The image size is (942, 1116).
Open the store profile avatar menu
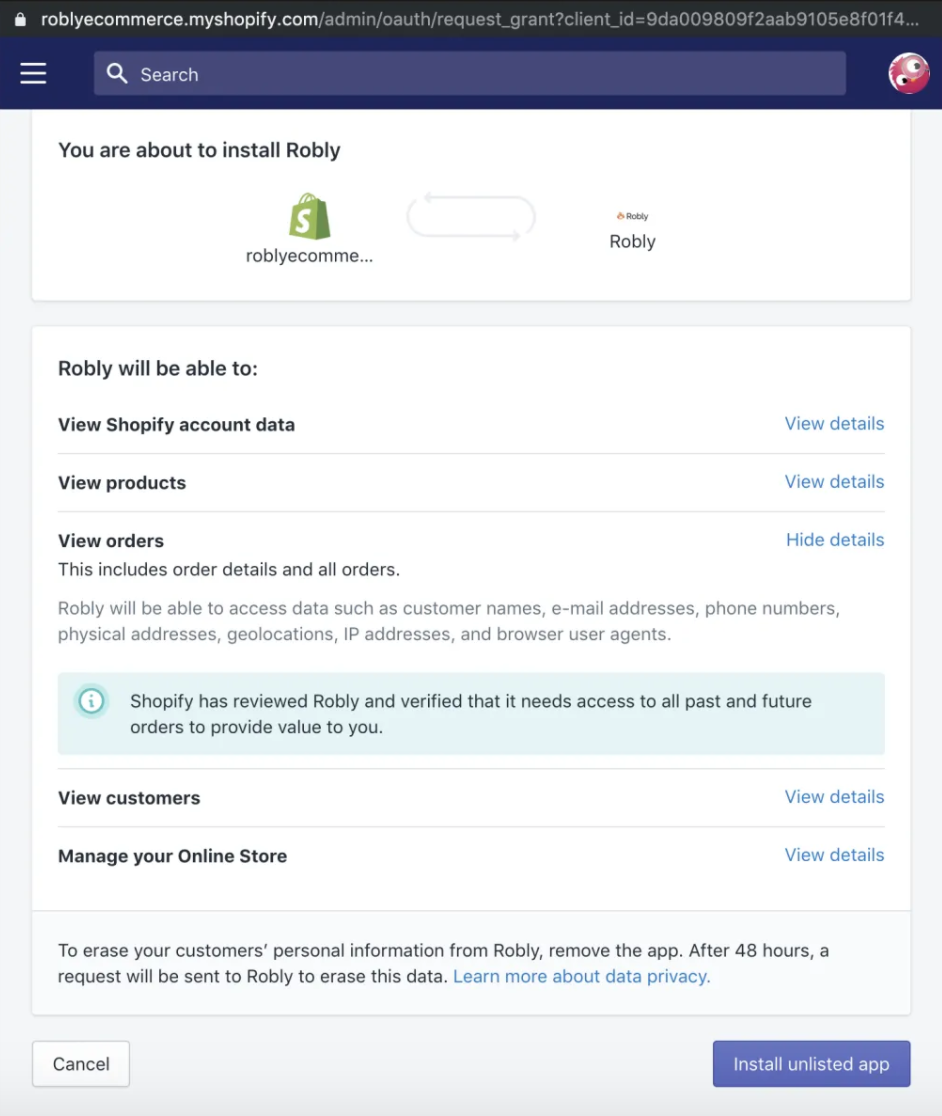pyautogui.click(x=907, y=72)
